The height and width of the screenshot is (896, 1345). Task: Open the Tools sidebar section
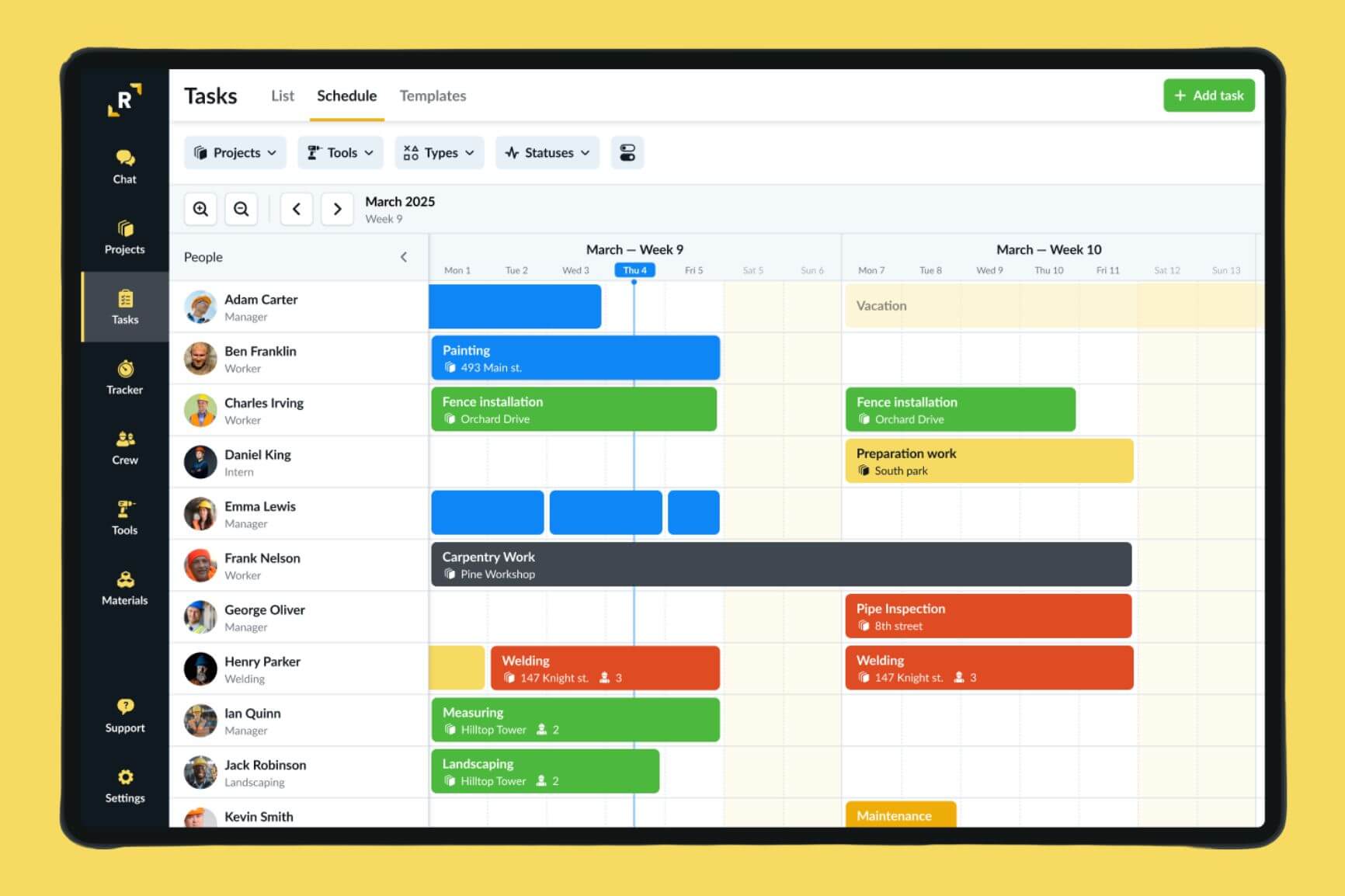(124, 518)
